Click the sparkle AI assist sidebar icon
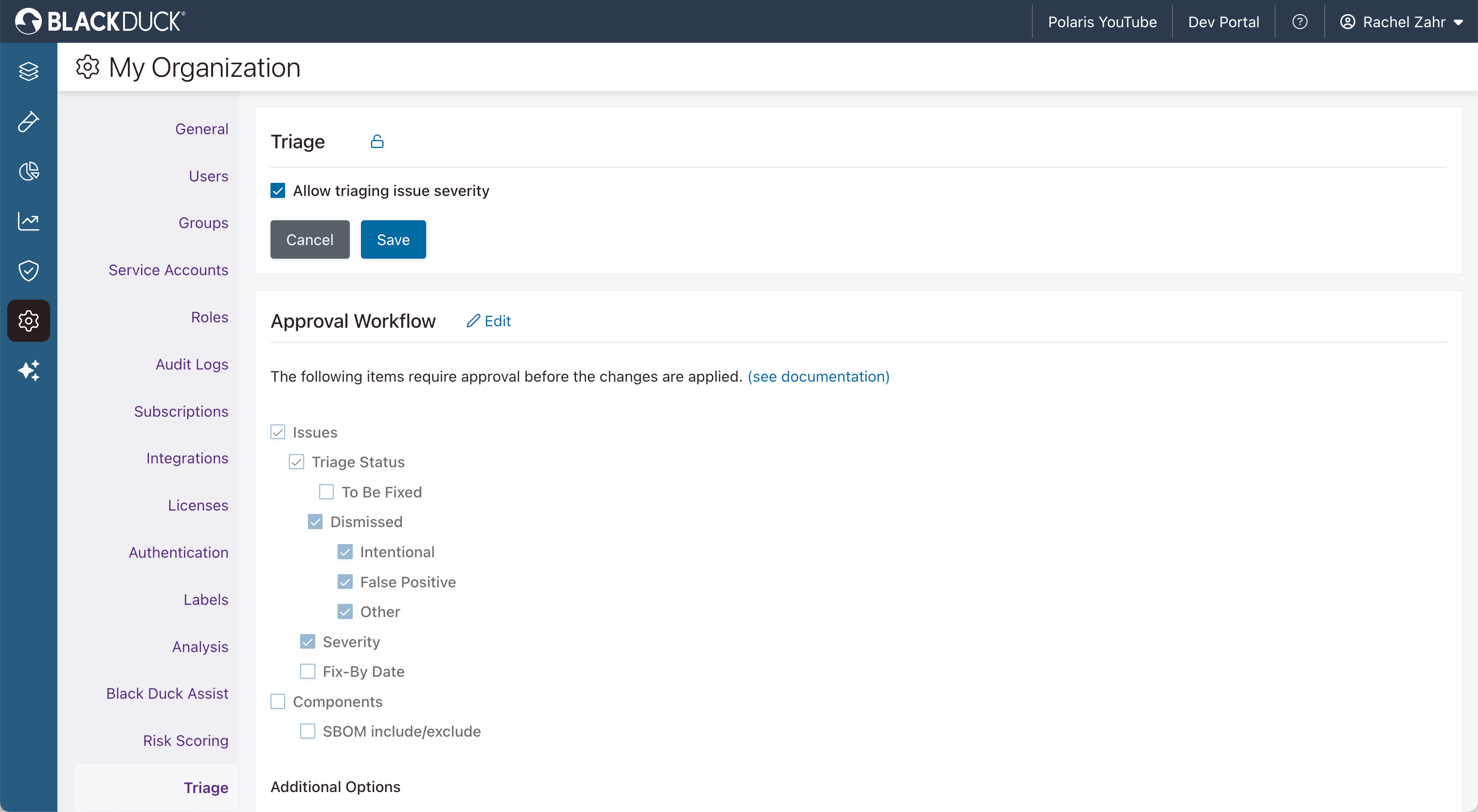The height and width of the screenshot is (812, 1478). 28,371
